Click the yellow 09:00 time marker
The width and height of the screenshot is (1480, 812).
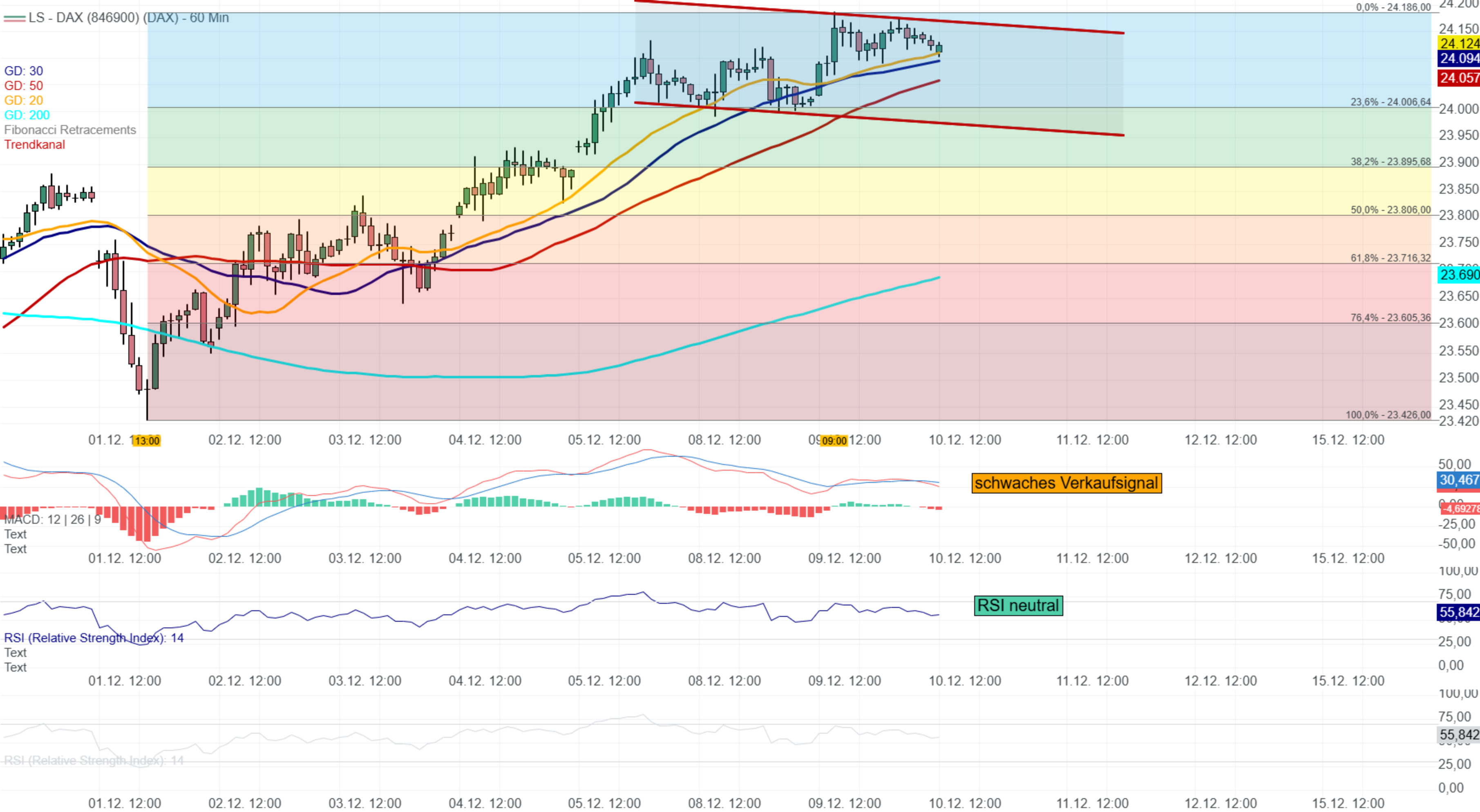(x=834, y=440)
